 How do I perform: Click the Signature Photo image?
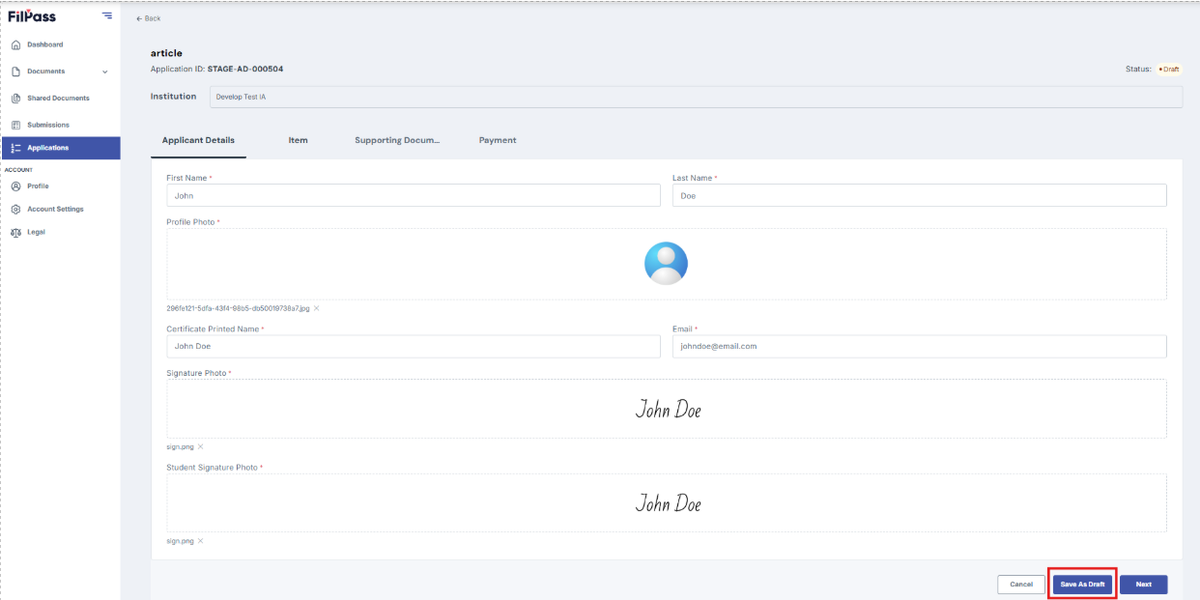[x=668, y=409]
